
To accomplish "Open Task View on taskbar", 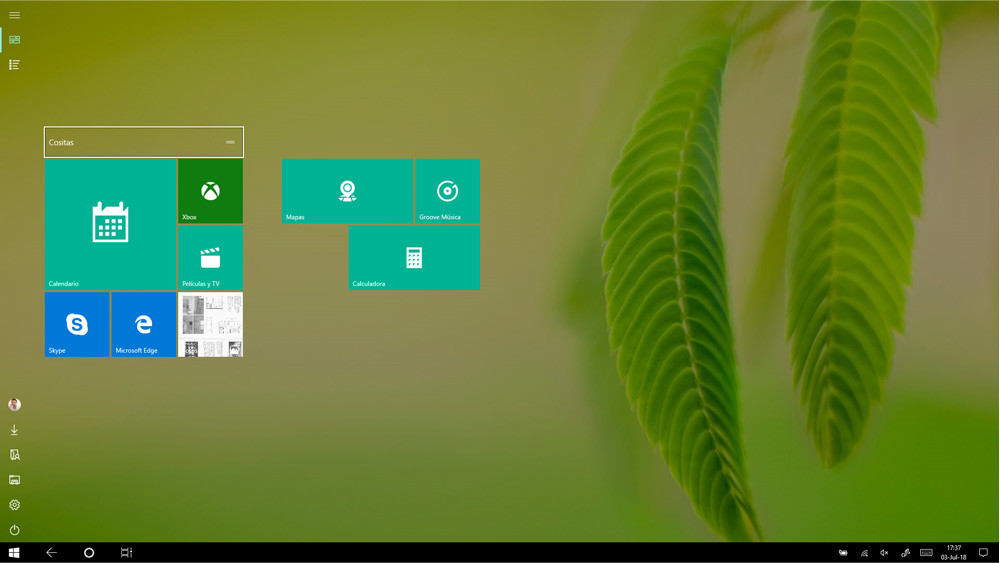I will (x=126, y=552).
